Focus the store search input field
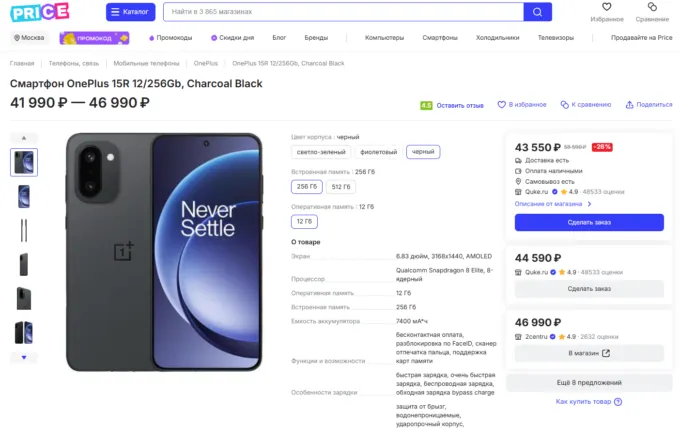 click(x=343, y=12)
